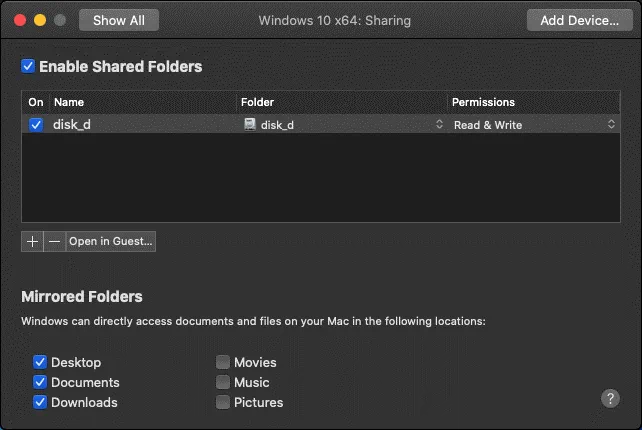The image size is (642, 430).
Task: Uncheck the Documents mirrored folder
Action: [x=40, y=382]
